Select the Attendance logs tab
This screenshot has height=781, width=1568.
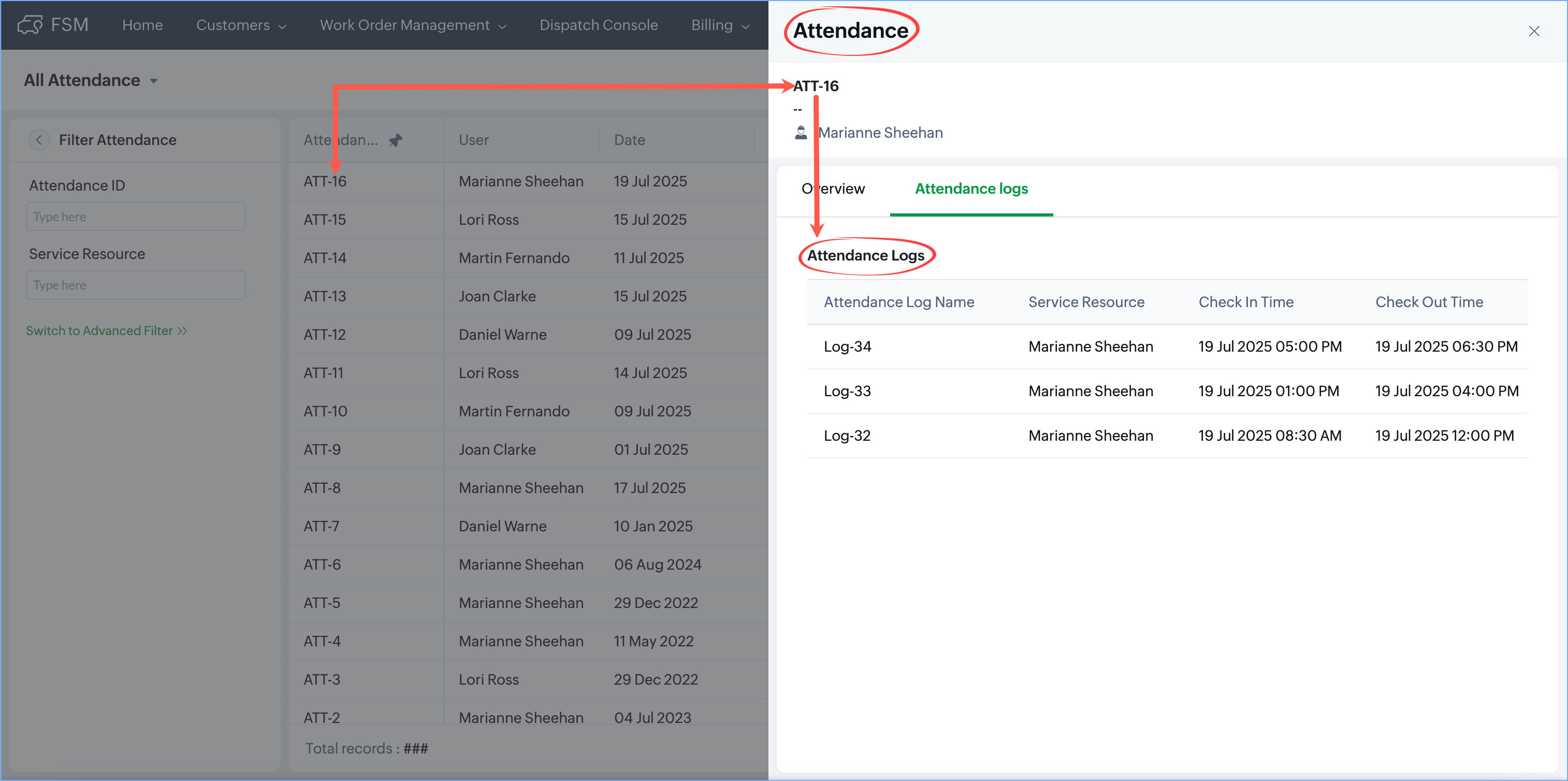[971, 189]
